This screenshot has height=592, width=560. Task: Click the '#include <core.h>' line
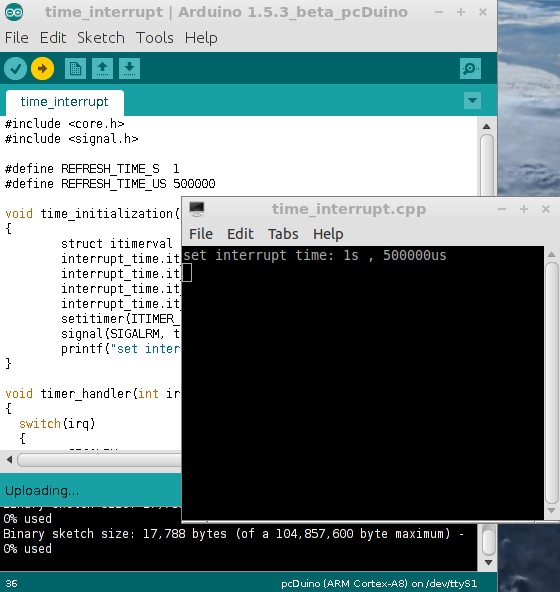(x=65, y=124)
